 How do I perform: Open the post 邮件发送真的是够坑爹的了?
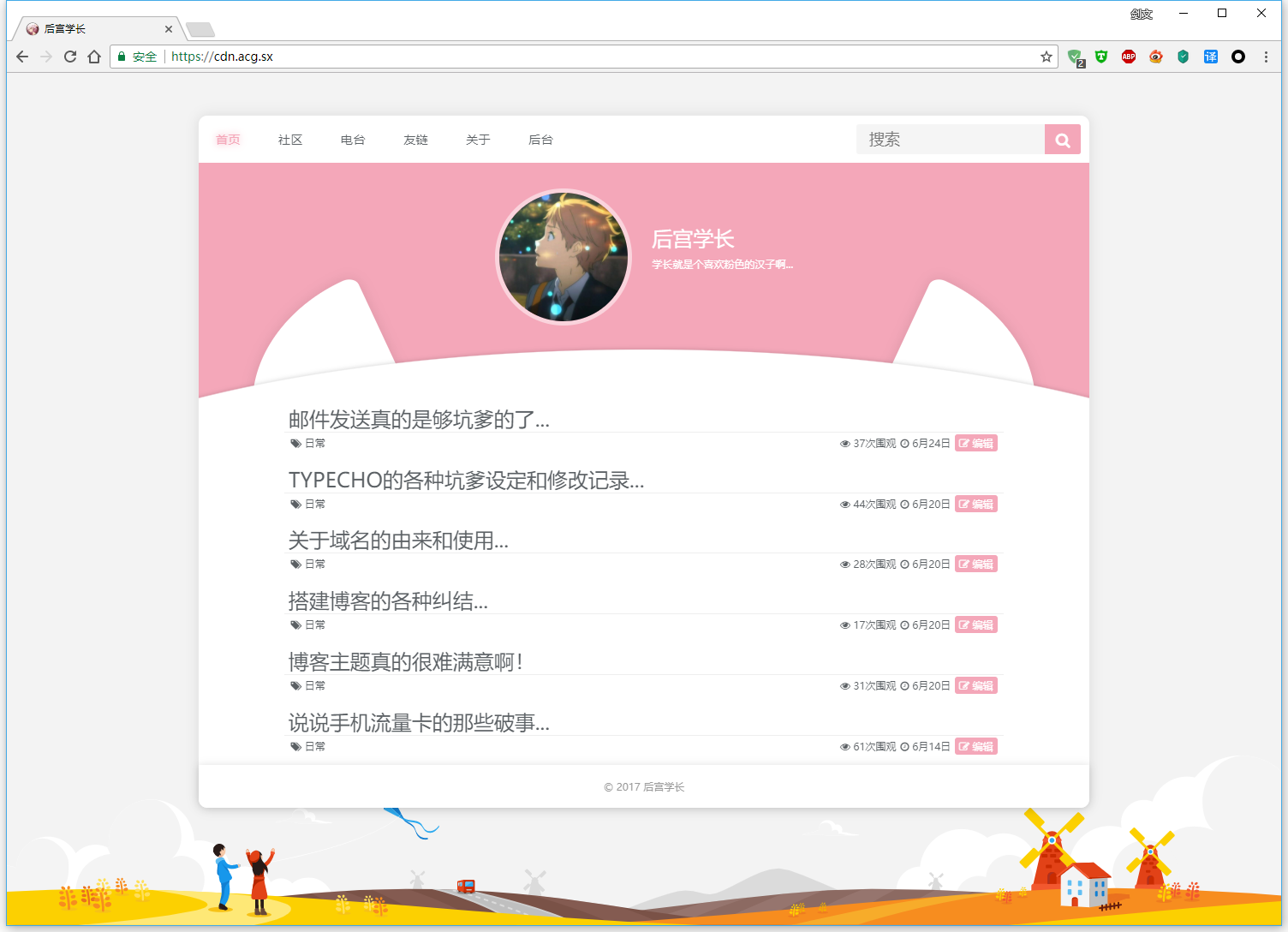tap(419, 419)
